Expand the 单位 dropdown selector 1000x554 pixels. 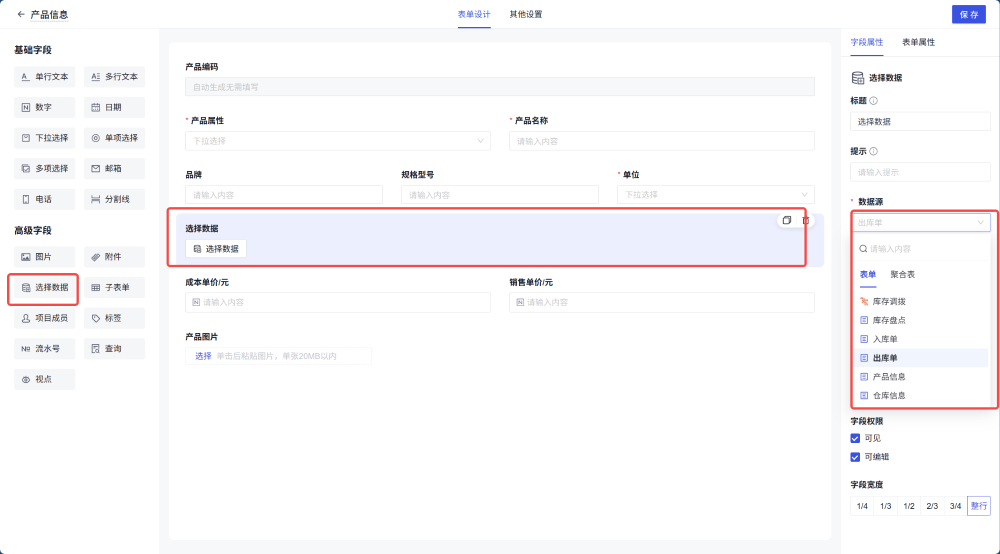[715, 195]
